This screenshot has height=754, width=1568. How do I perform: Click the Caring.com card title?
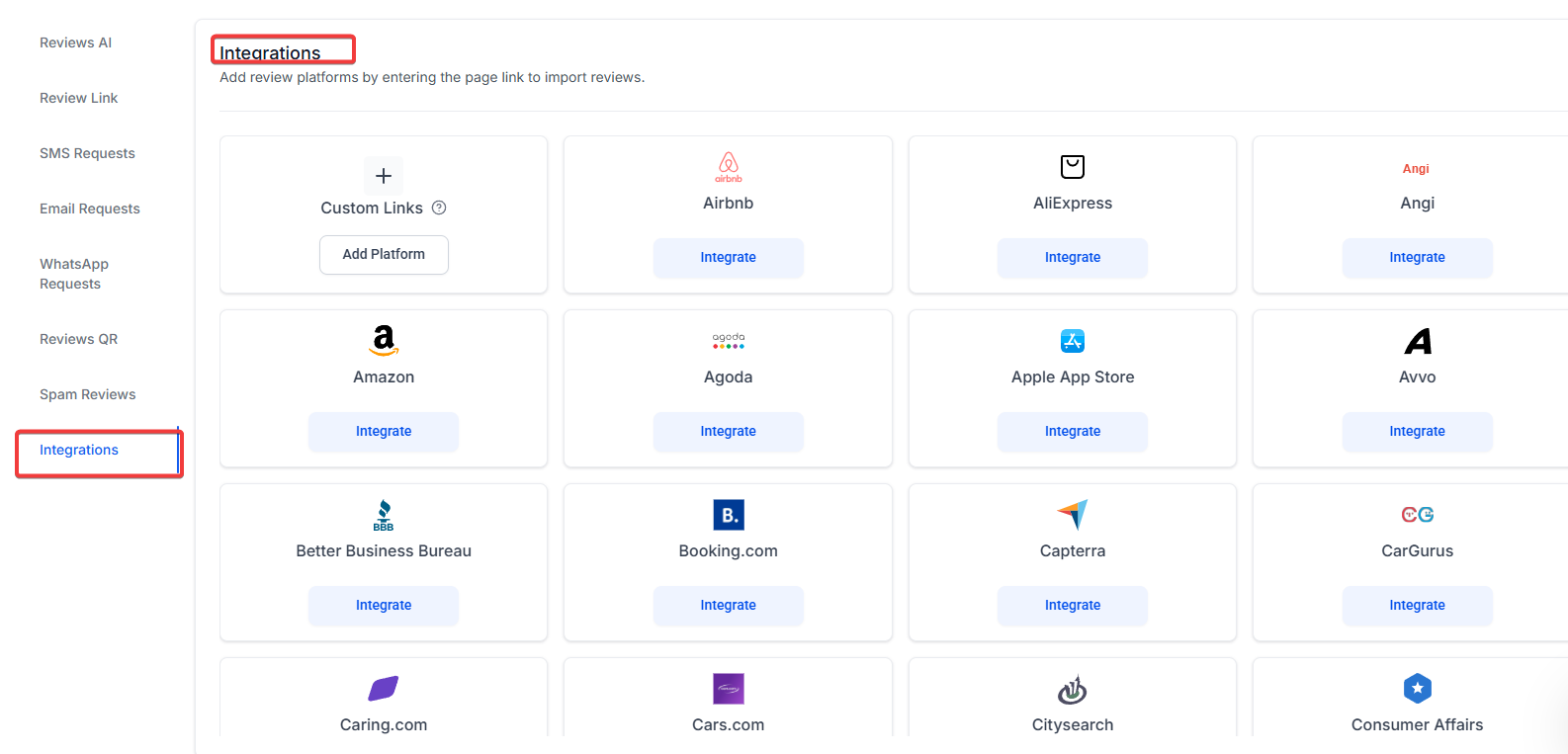point(384,724)
